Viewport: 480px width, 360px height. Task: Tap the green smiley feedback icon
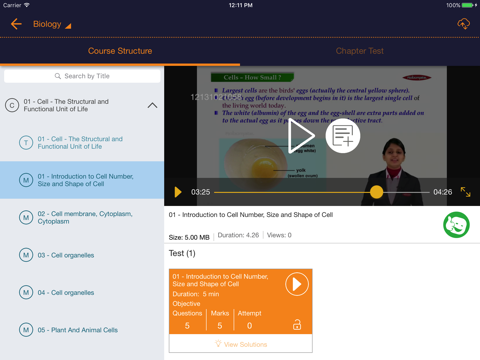(x=456, y=225)
